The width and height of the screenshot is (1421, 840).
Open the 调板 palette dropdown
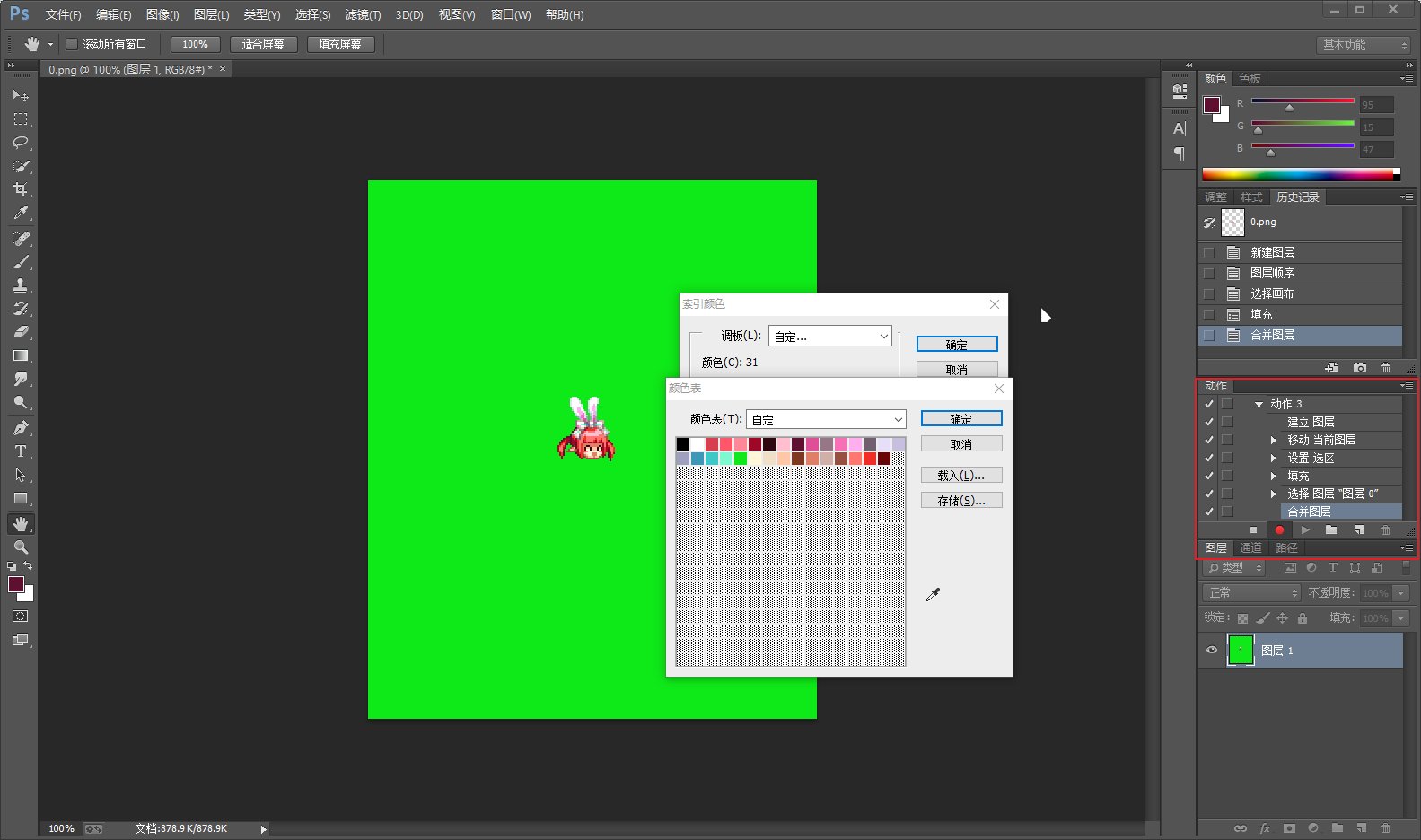coord(829,336)
